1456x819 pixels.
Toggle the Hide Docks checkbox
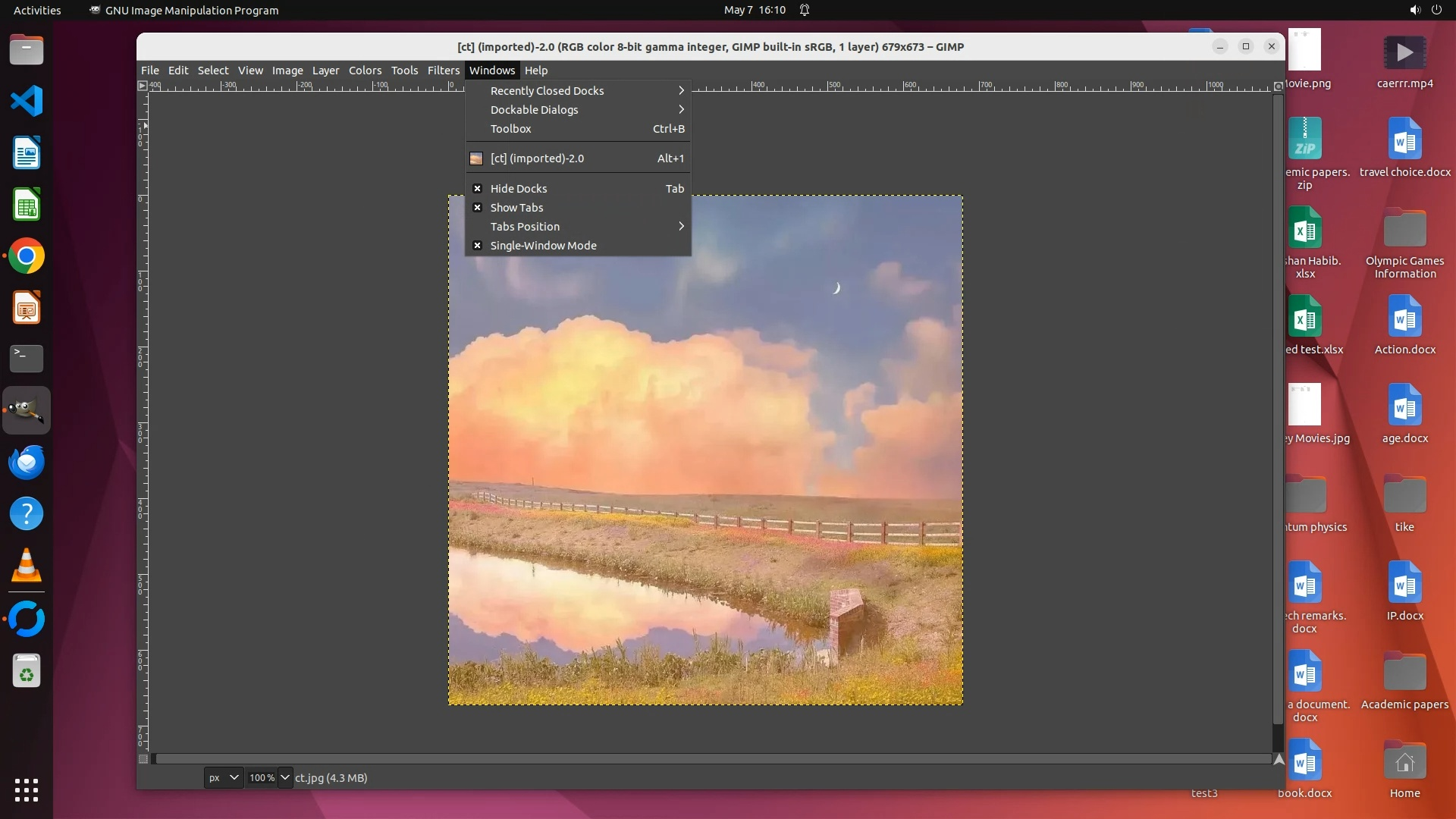click(x=478, y=189)
